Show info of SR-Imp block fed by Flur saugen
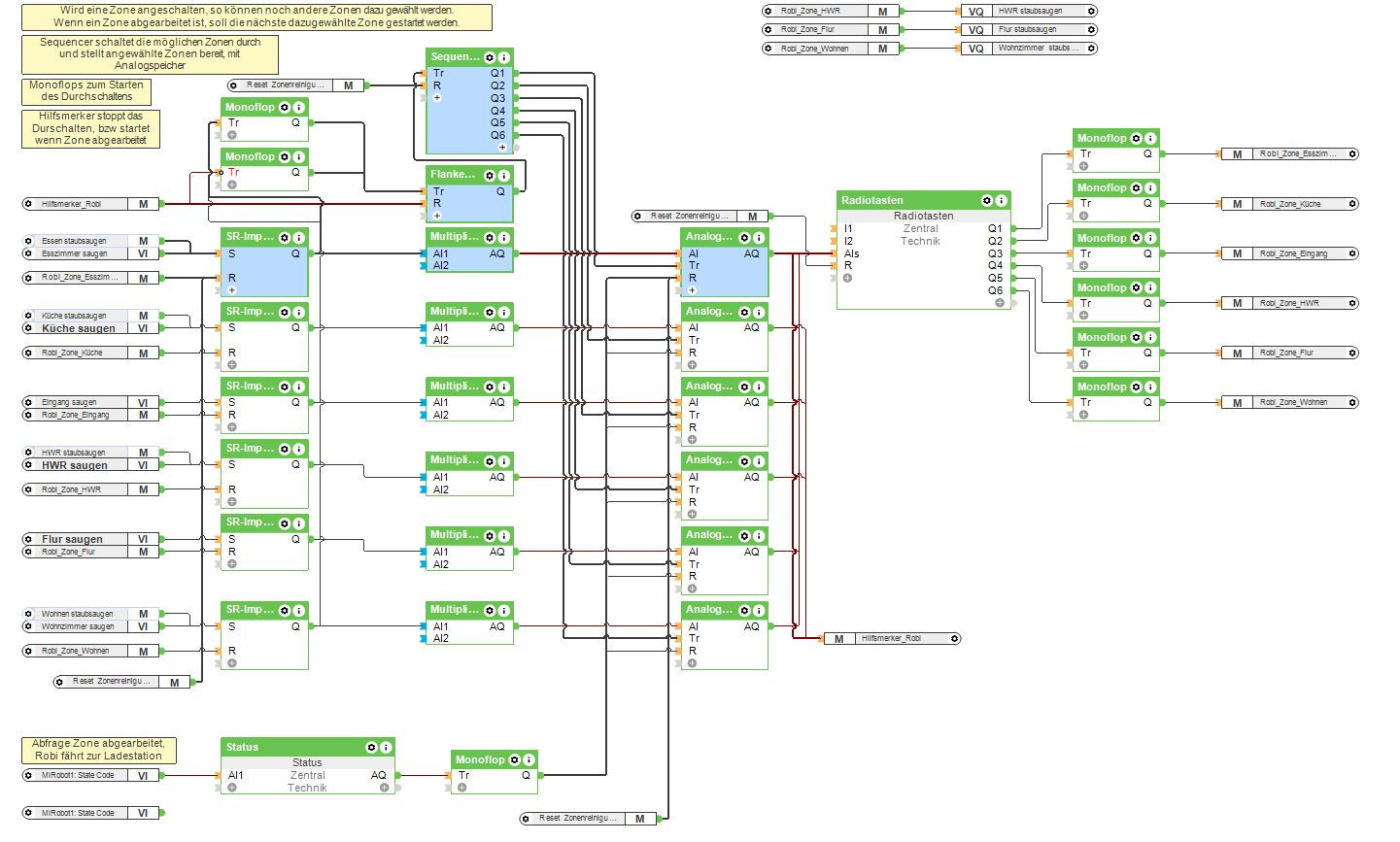This screenshot has width=1400, height=842. [298, 522]
